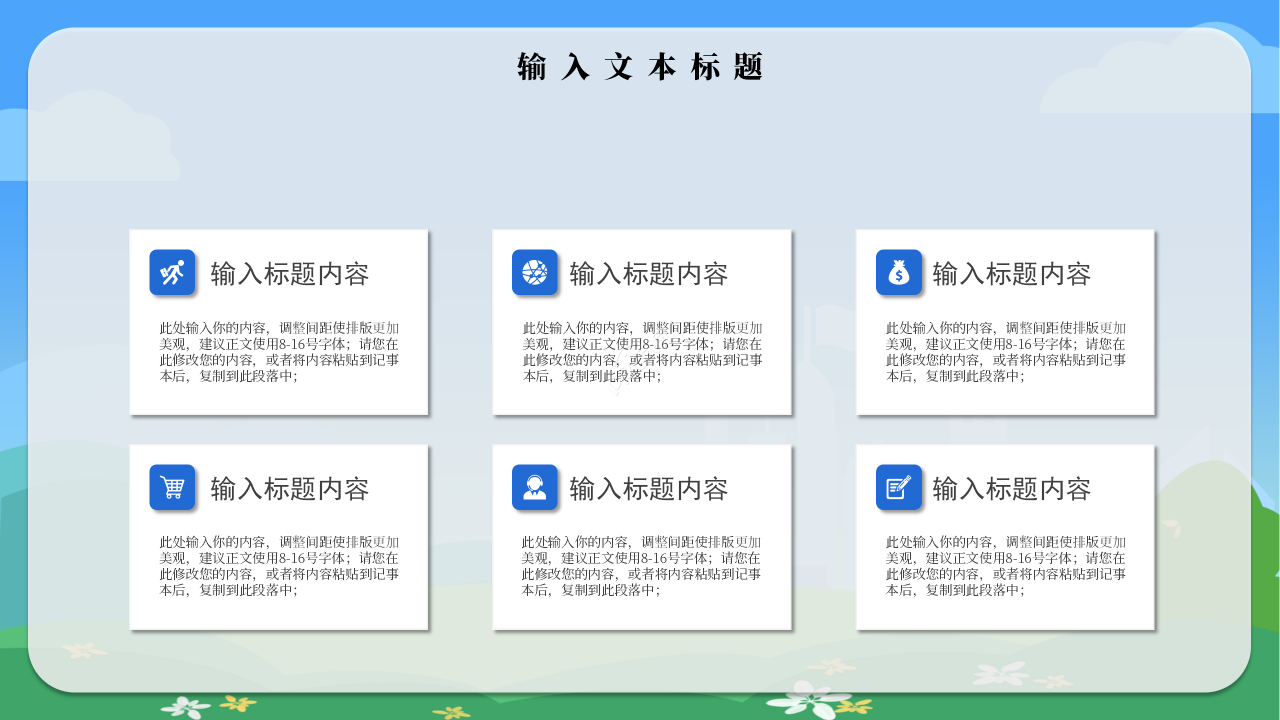The height and width of the screenshot is (720, 1280).
Task: Click the blue icon next to top-left card title
Action: (x=172, y=273)
